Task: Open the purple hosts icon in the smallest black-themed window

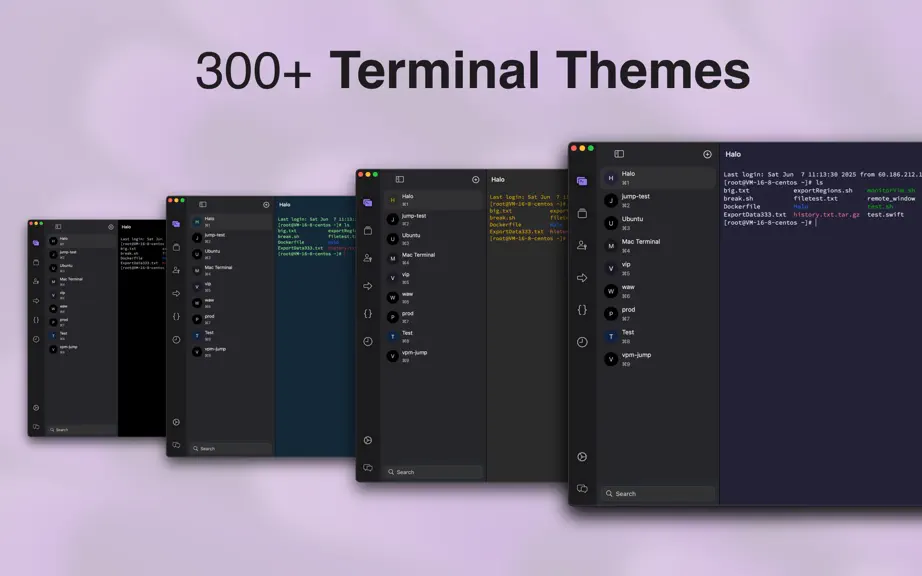Action: tap(36, 243)
